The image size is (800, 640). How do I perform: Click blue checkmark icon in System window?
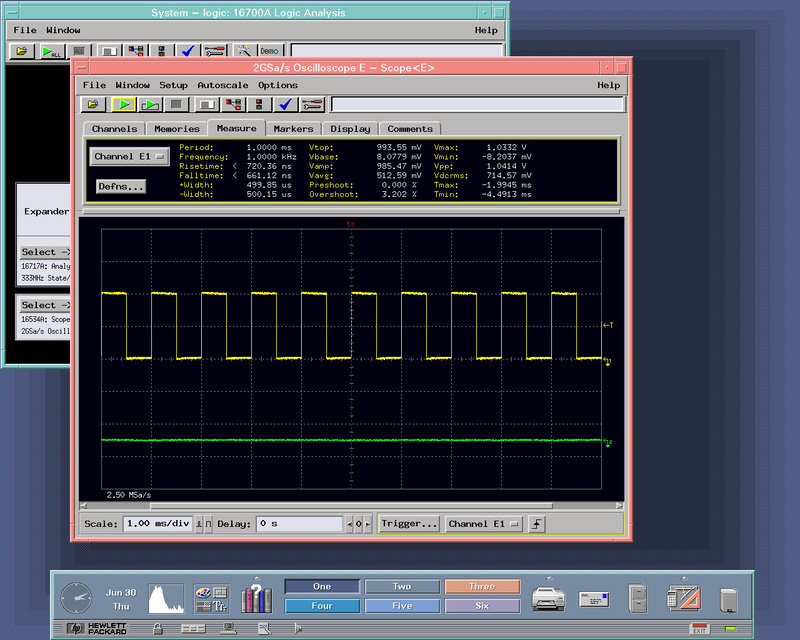pos(188,51)
